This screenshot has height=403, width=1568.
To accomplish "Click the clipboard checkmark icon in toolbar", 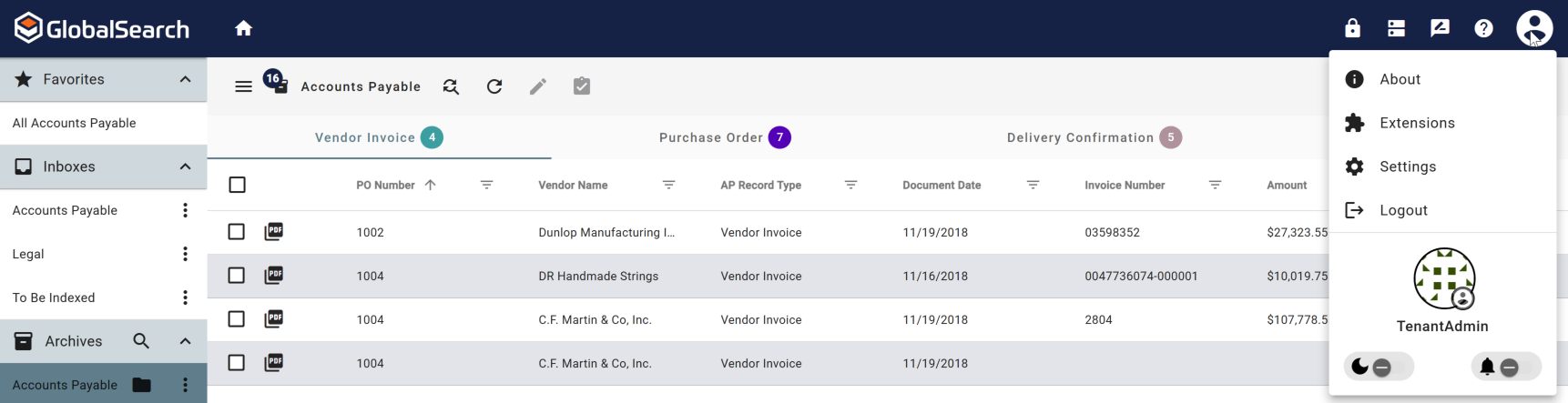I will tap(582, 86).
